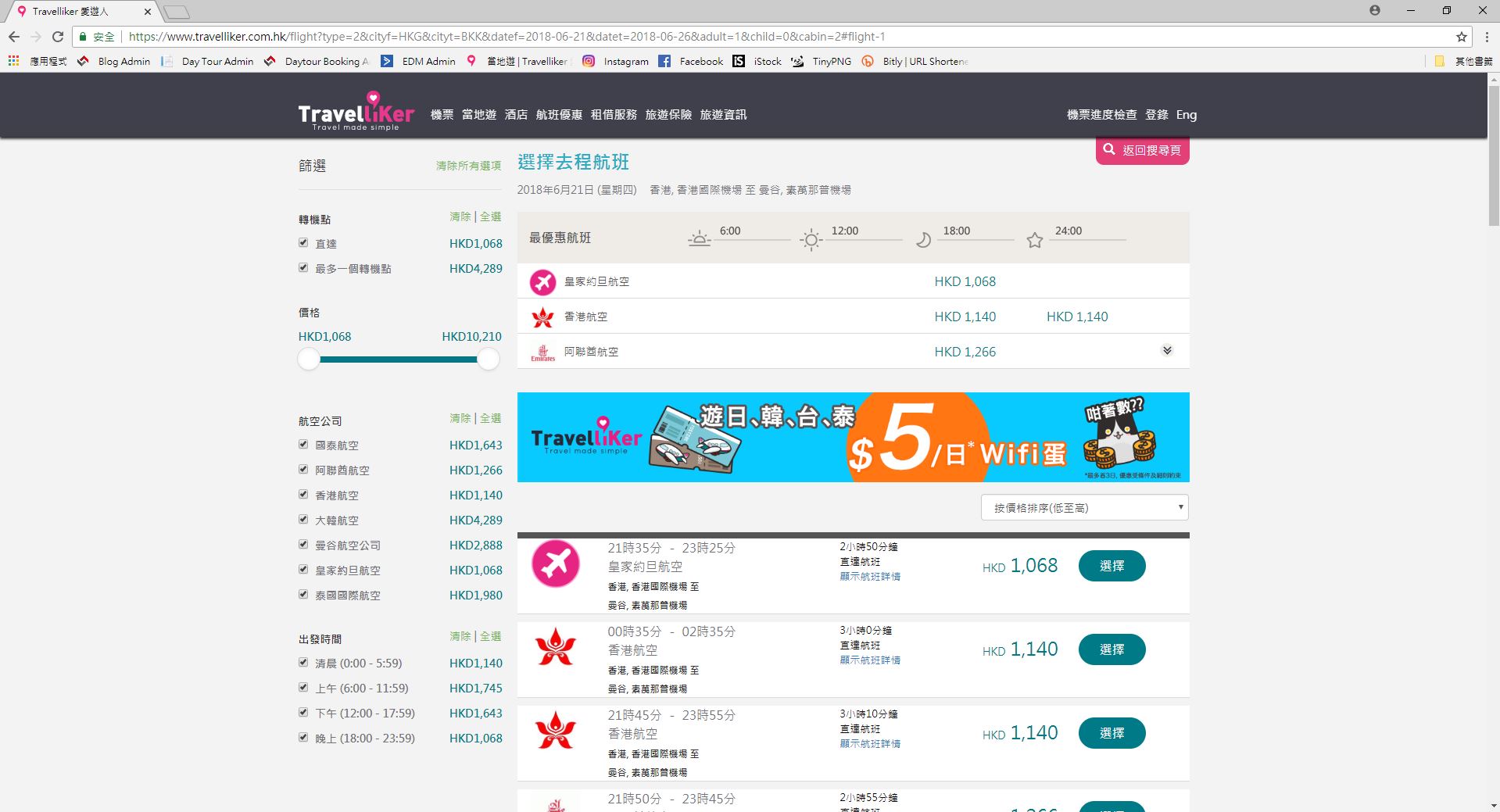The height and width of the screenshot is (812, 1500).
Task: Open the Facebook bookmark
Action: tap(691, 61)
